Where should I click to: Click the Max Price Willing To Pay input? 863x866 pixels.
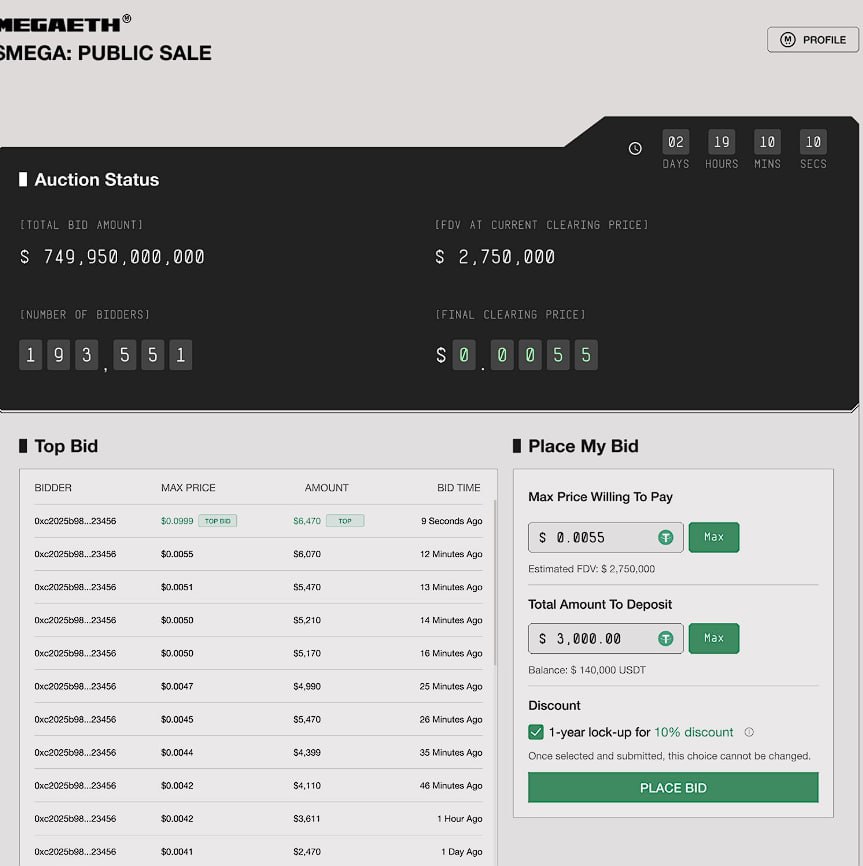[x=595, y=537]
